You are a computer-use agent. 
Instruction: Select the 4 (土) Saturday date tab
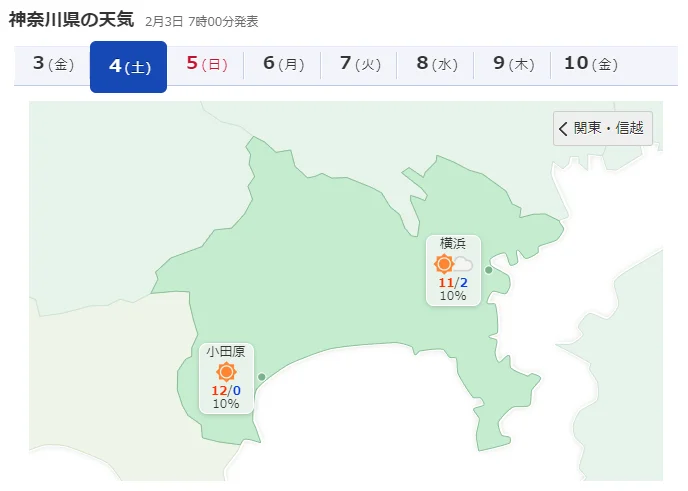(x=129, y=67)
